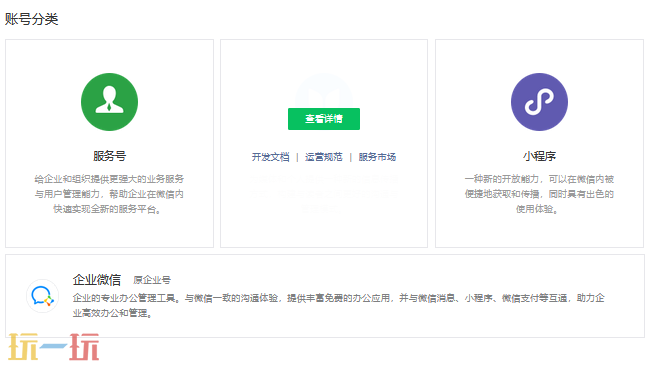The image size is (653, 366).
Task: Click the purple 小程序 link icon
Action: (x=539, y=102)
